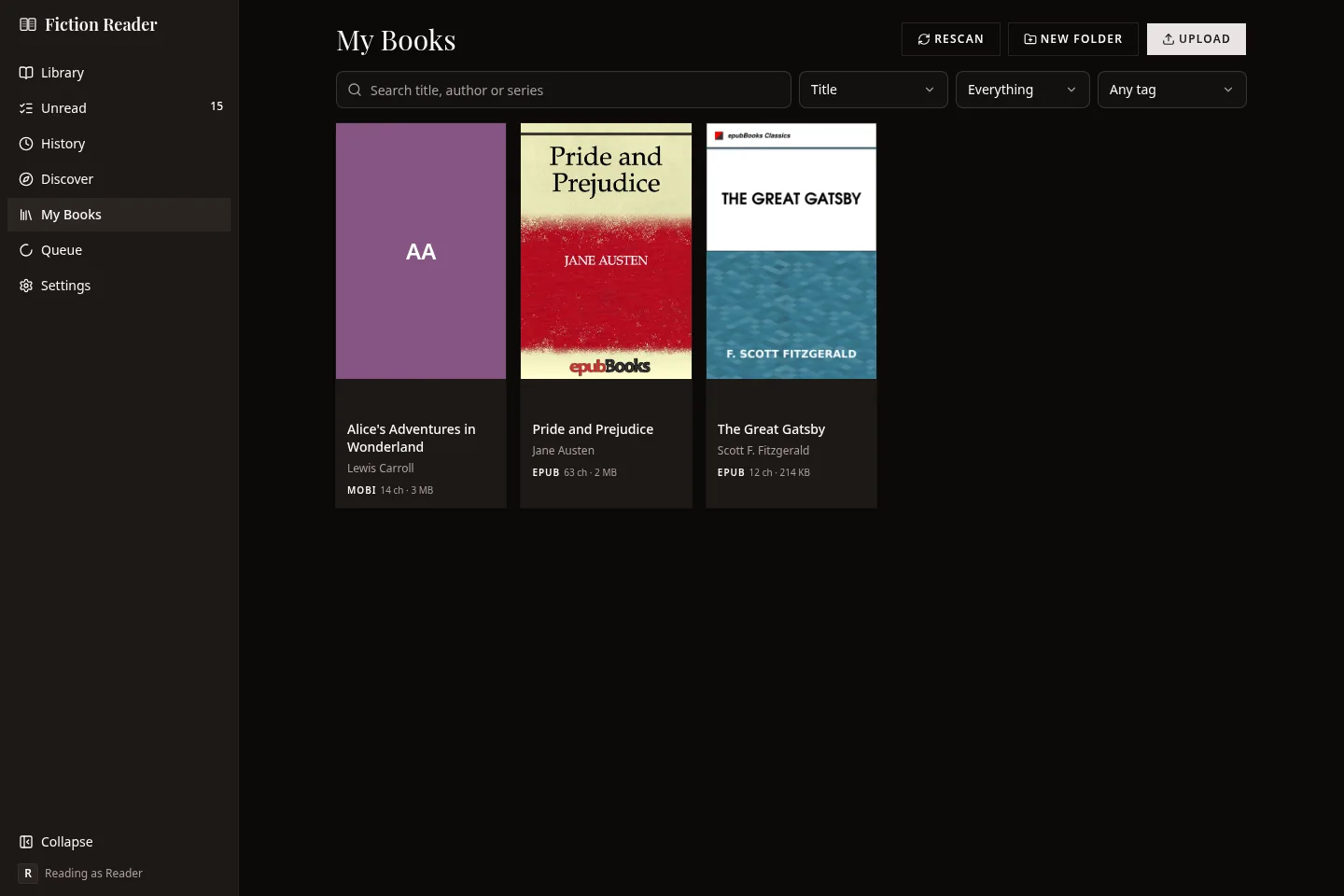This screenshot has width=1344, height=896.
Task: Click author name Scott F. Fitzgerald
Action: 763,451
